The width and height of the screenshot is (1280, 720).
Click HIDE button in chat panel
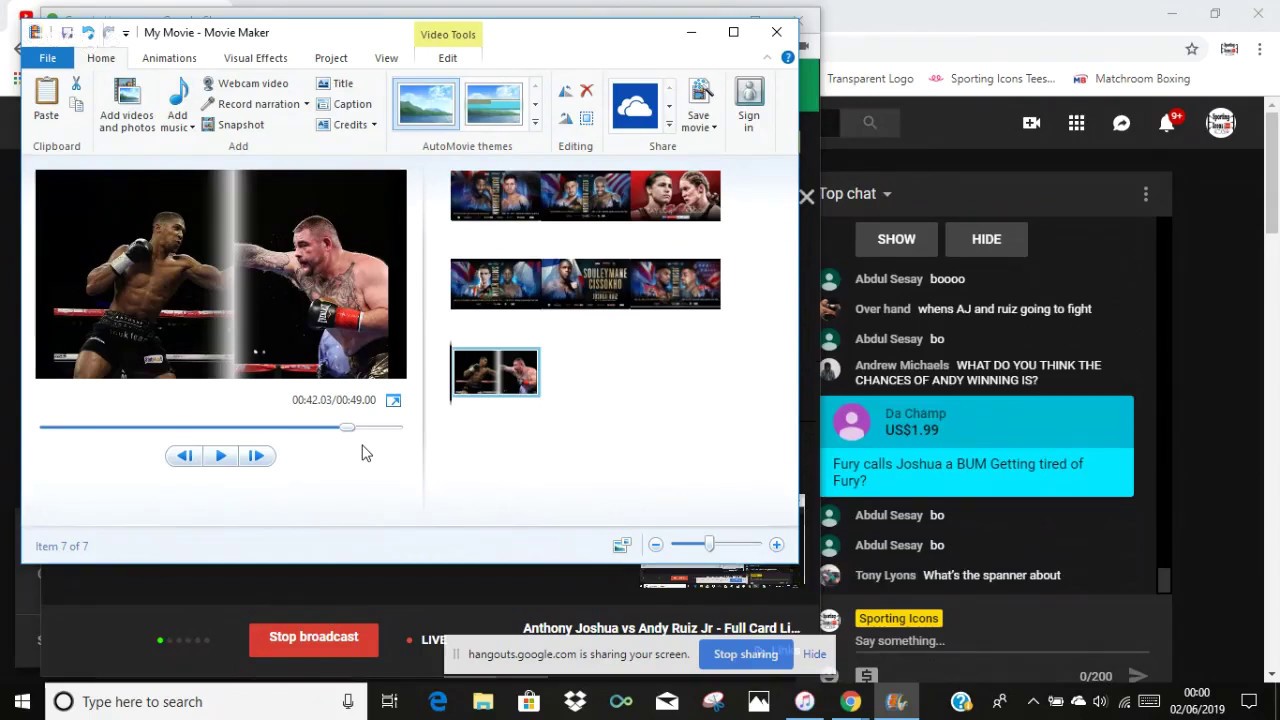point(986,239)
